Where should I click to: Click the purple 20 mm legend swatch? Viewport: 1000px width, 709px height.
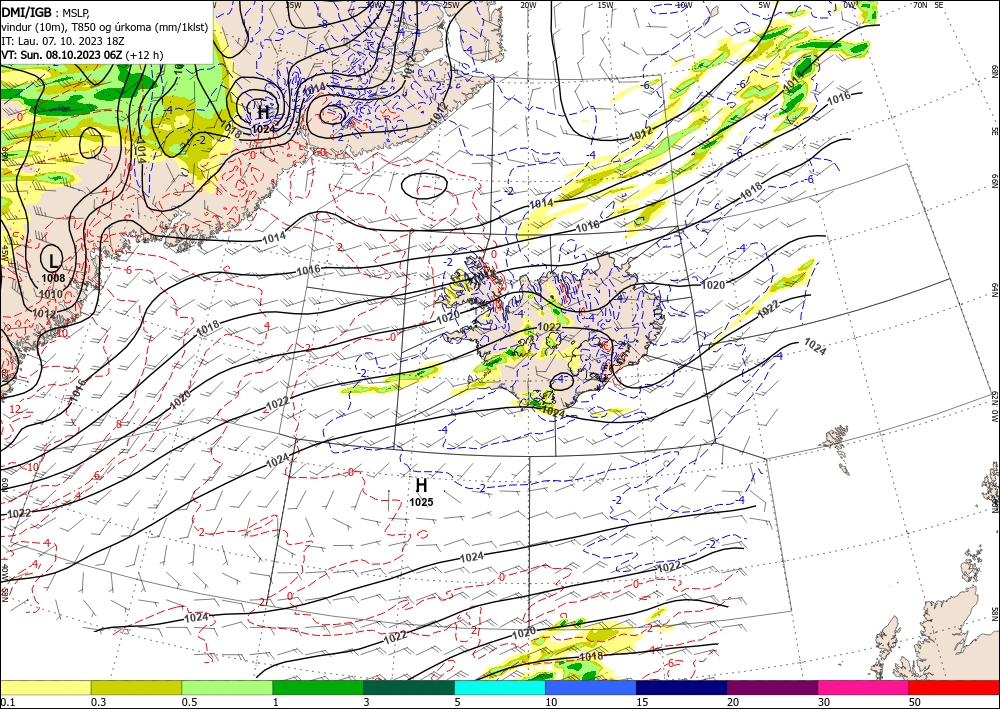pos(772,687)
